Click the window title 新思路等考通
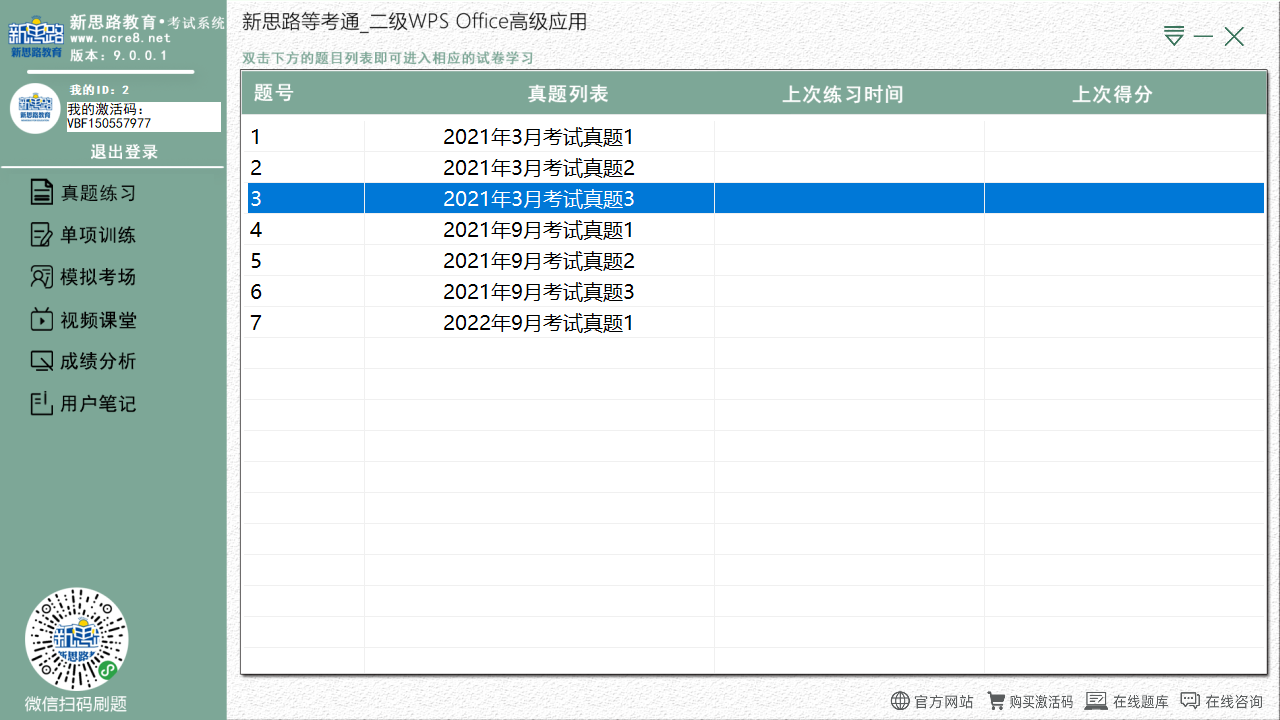Image resolution: width=1280 pixels, height=720 pixels. point(415,21)
